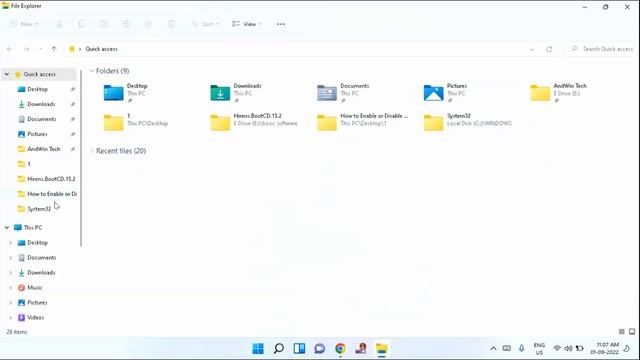Select the AndWin Tech folder tile
The image size is (640, 360).
coord(558,93)
